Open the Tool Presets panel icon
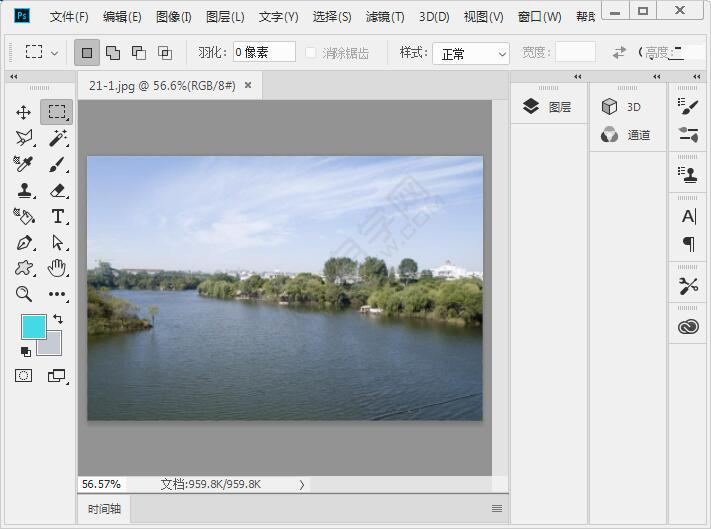711x529 pixels. 688,286
